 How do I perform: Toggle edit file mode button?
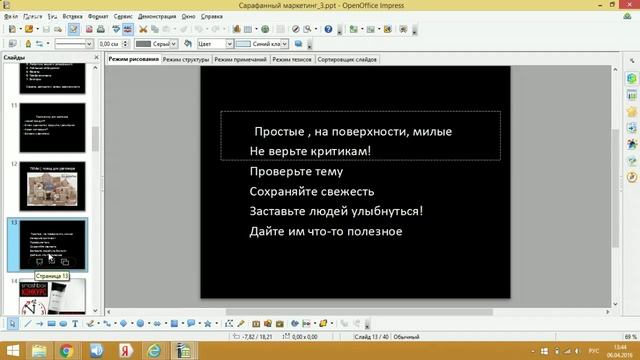[73, 29]
